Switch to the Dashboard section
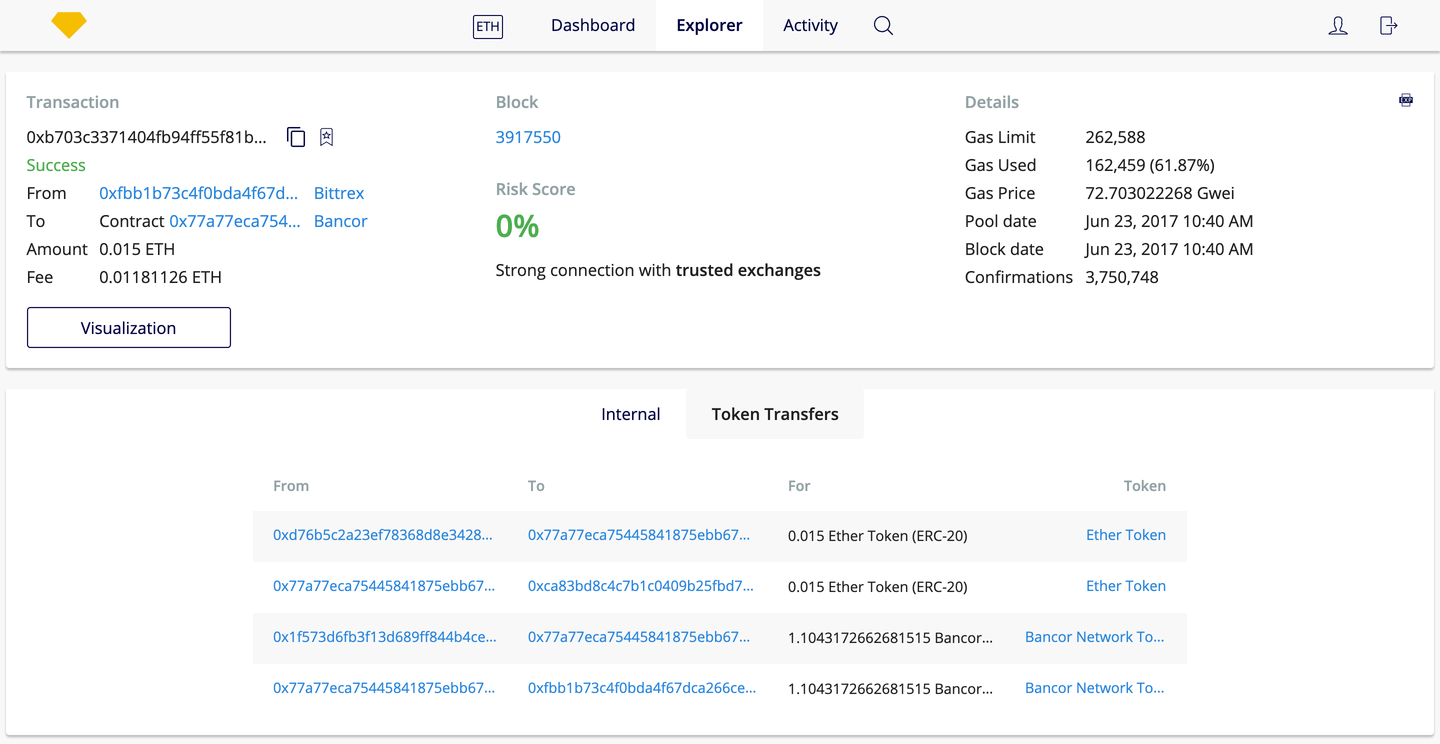The image size is (1440, 744). 592,25
